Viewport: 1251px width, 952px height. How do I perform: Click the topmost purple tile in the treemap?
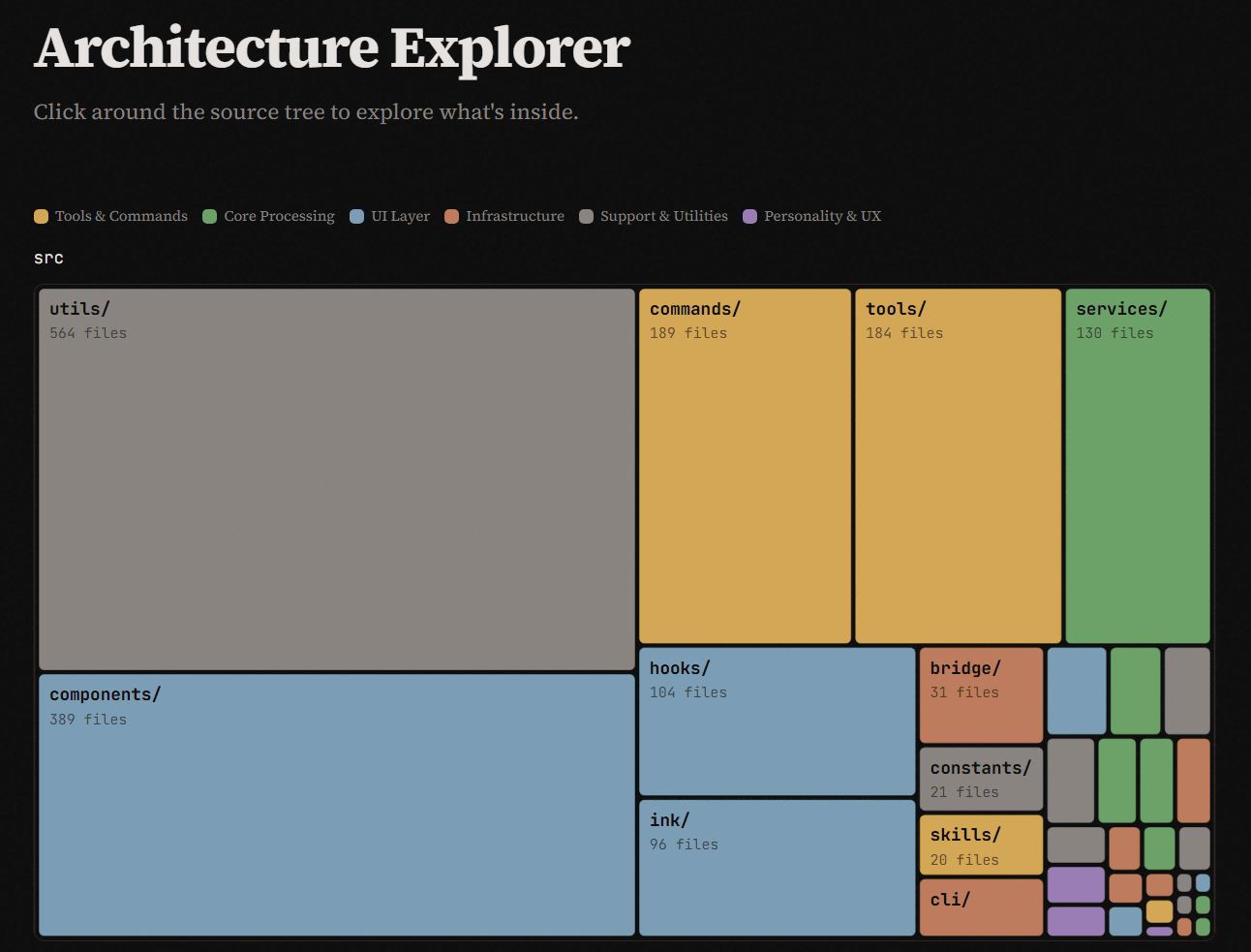click(x=1076, y=884)
